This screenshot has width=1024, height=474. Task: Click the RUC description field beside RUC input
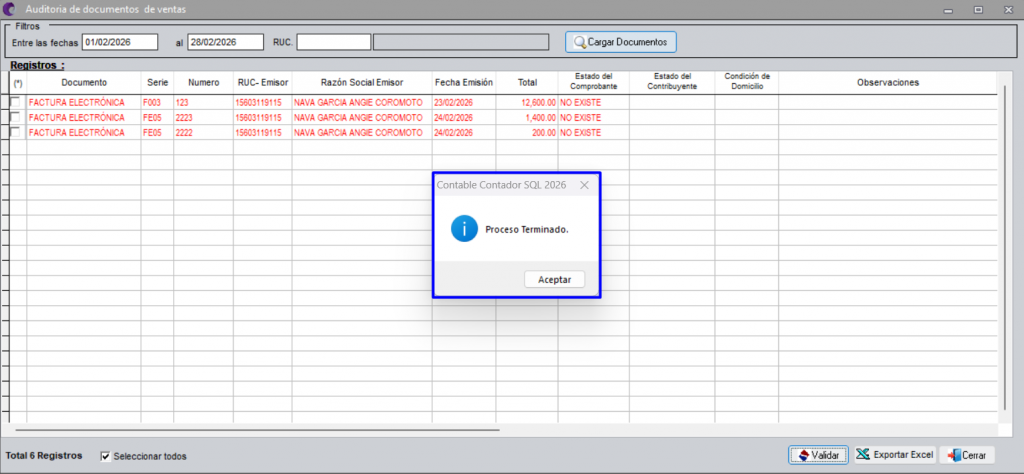tap(460, 42)
